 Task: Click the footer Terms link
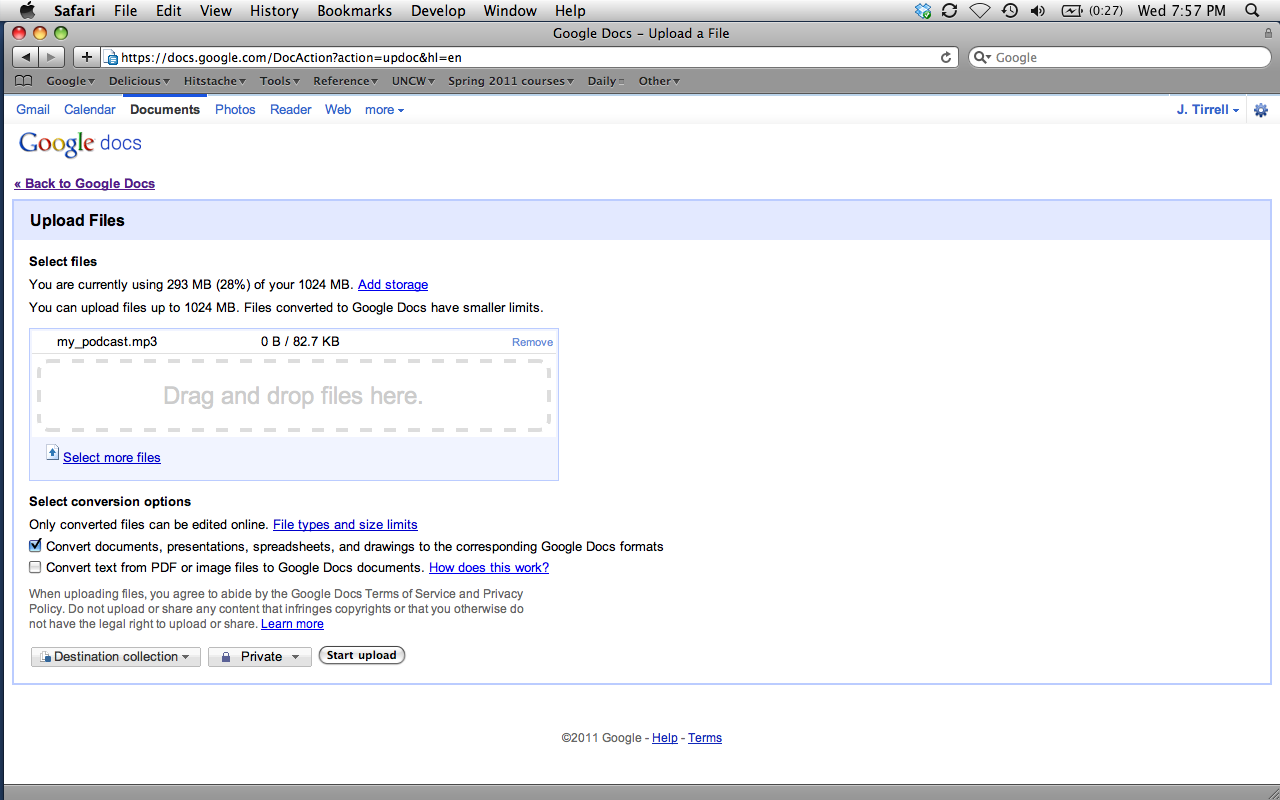pyautogui.click(x=705, y=738)
